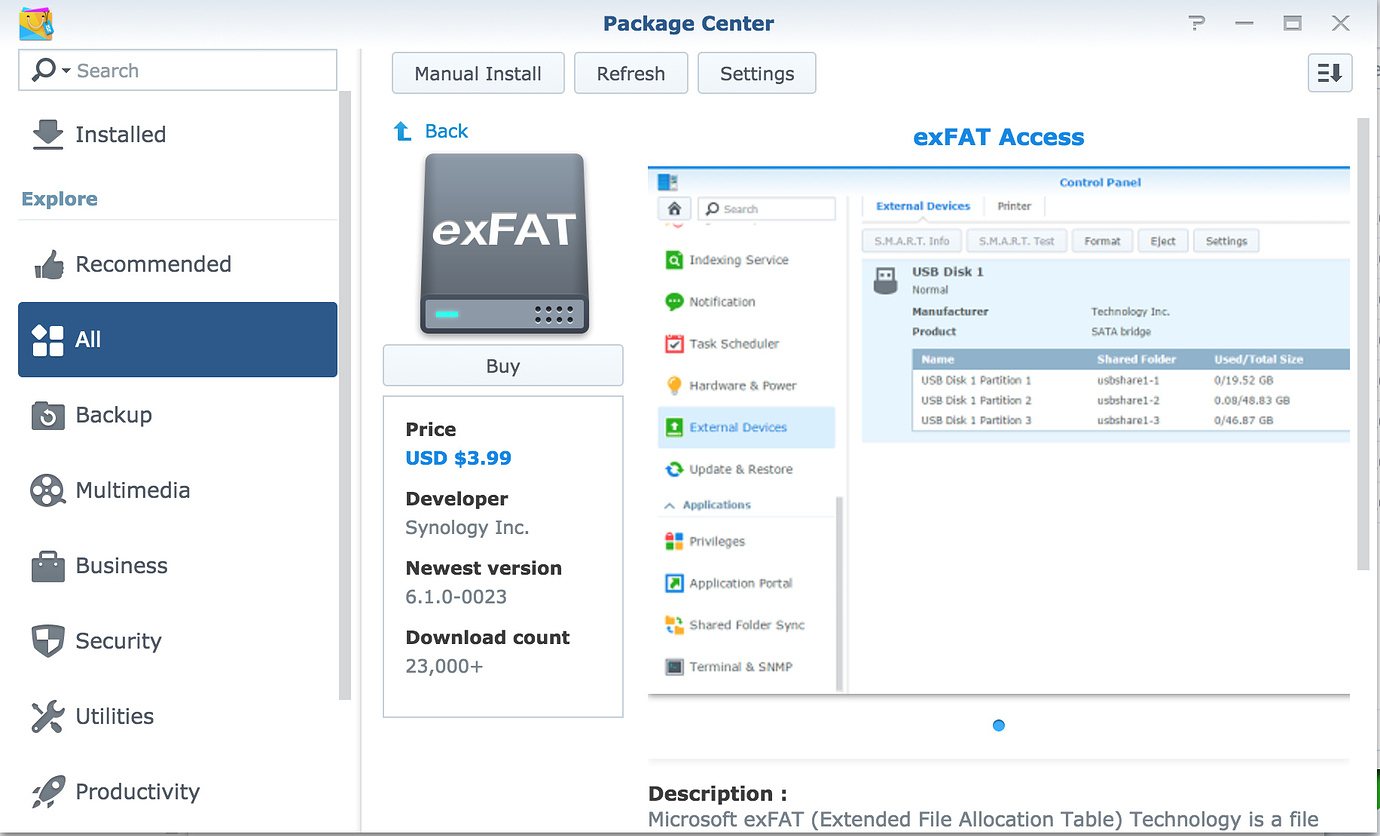Go Back to package list
Viewport: 1380px width, 836px height.
(431, 131)
